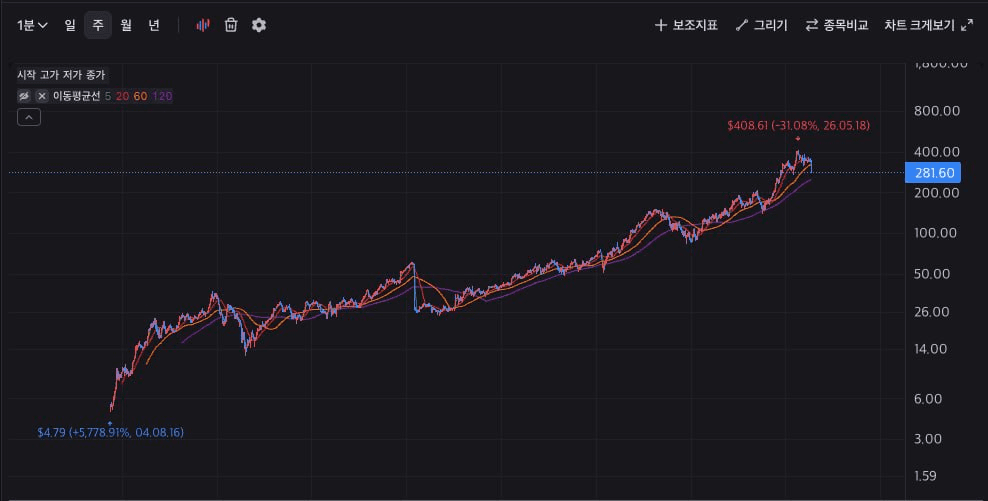
Task: Add an indicator with 보조지표 button
Action: (686, 25)
